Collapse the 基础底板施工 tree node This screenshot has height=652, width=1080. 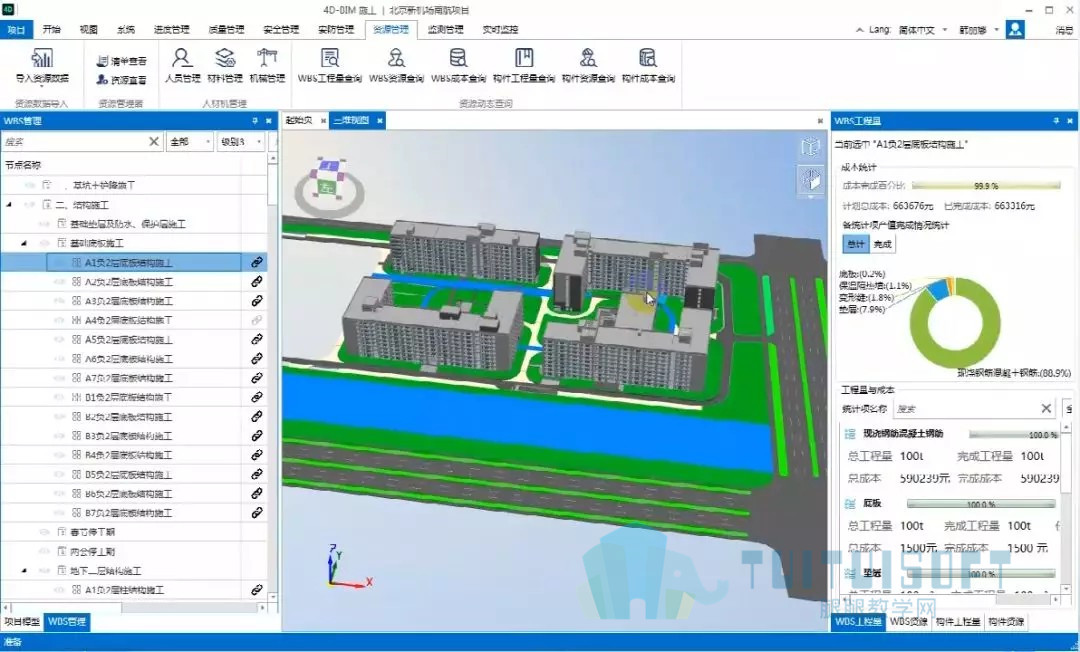pos(24,243)
